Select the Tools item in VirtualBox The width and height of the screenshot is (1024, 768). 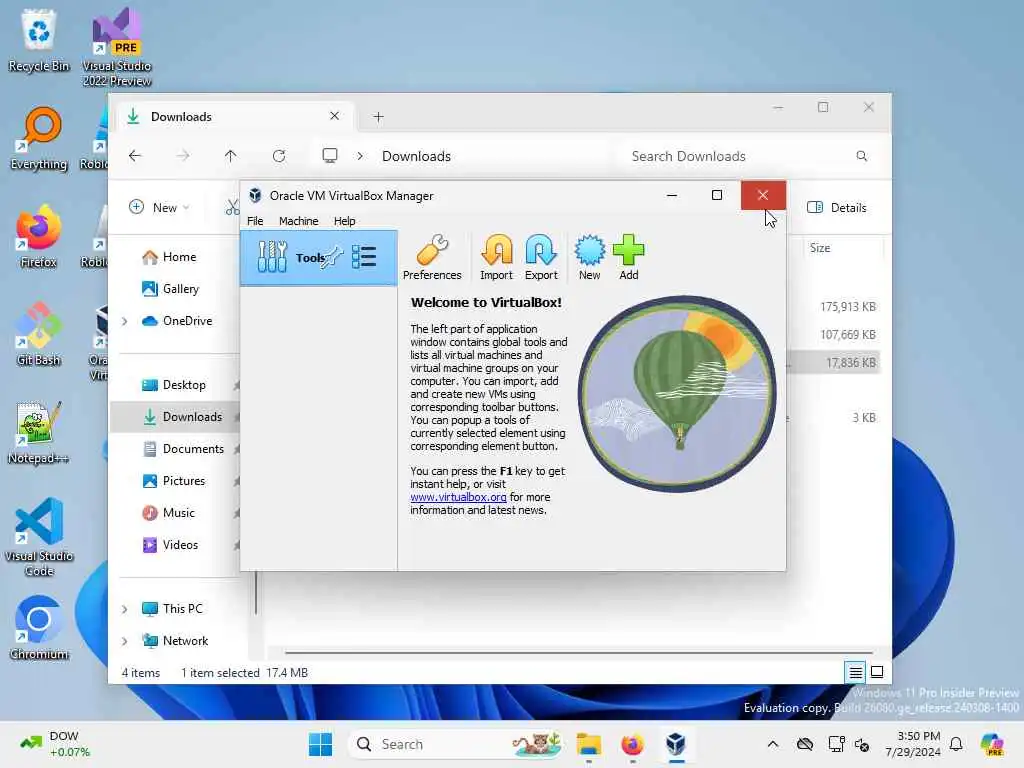(319, 257)
